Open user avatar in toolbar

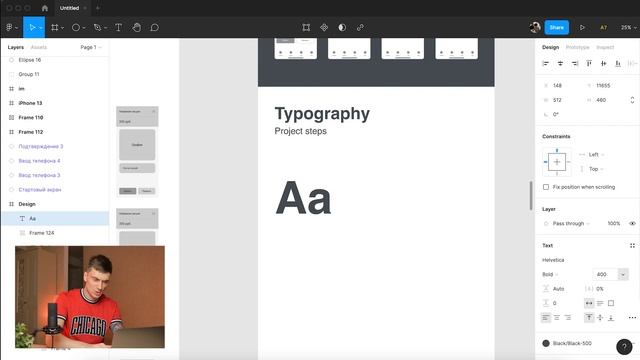[535, 27]
